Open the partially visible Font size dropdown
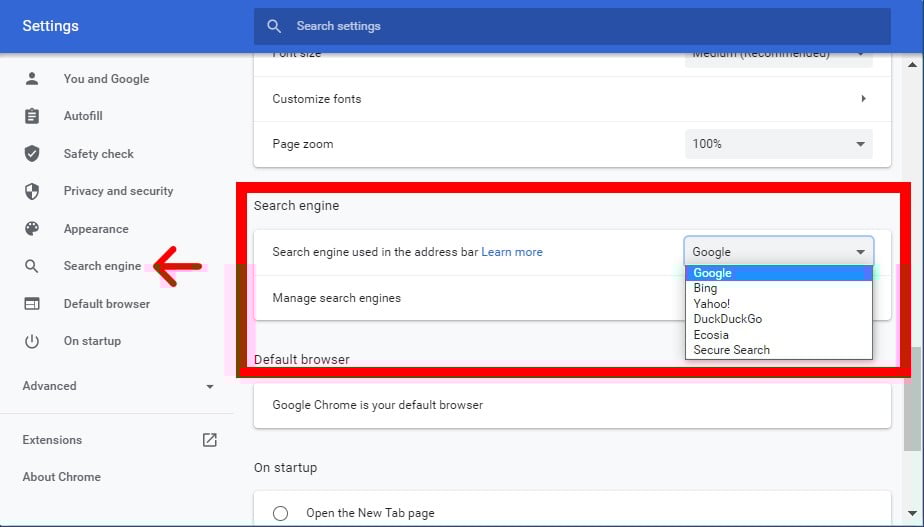The width and height of the screenshot is (924, 527). 778,60
